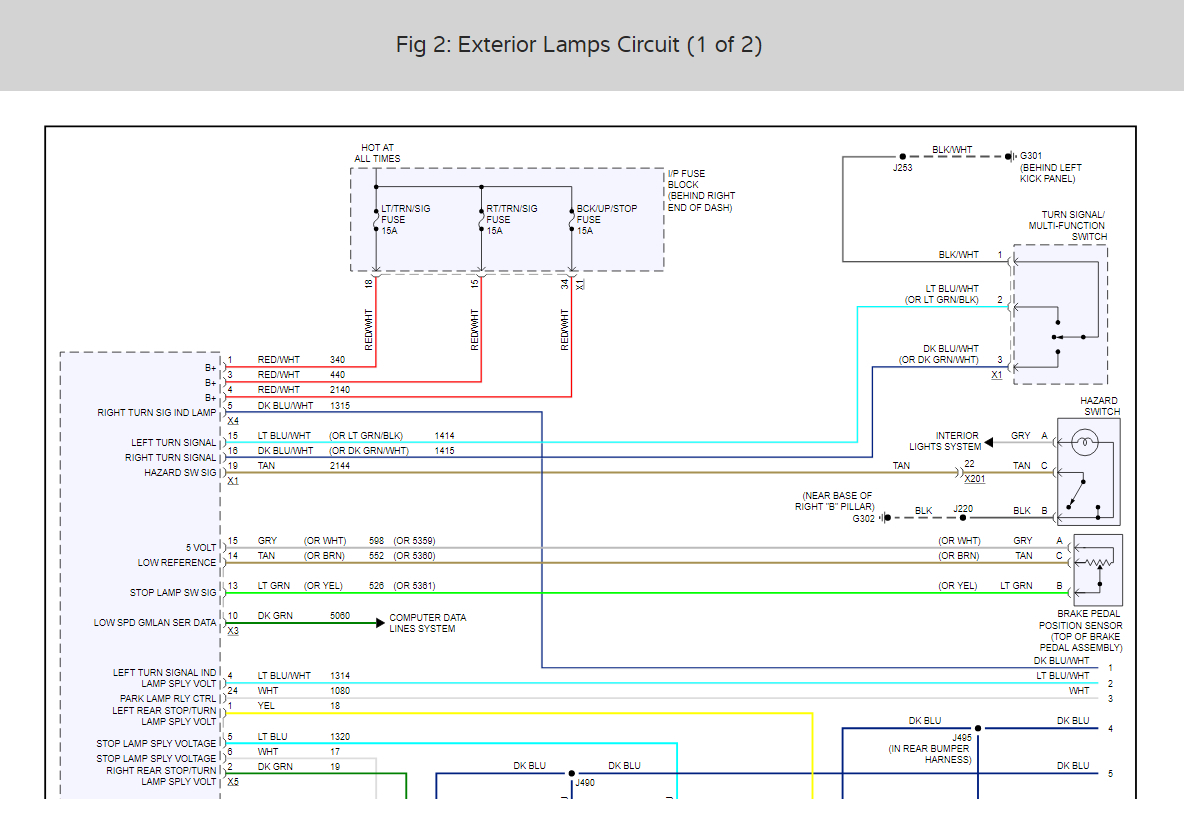Click the "RIGHT TURN SIG IND LAMP" pin label
Image resolution: width=1184 pixels, height=838 pixels.
tap(156, 413)
